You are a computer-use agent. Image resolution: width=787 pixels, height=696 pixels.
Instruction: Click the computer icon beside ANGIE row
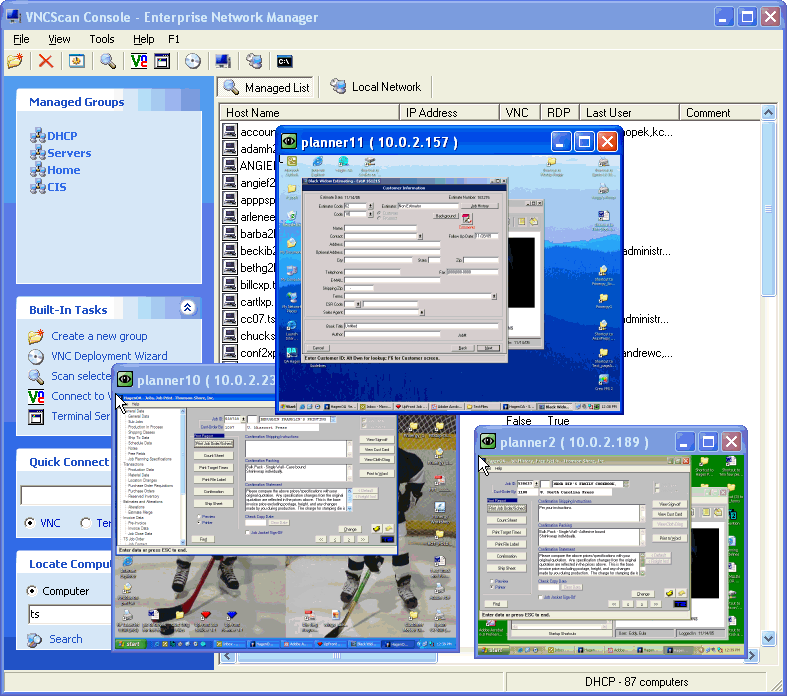click(230, 165)
